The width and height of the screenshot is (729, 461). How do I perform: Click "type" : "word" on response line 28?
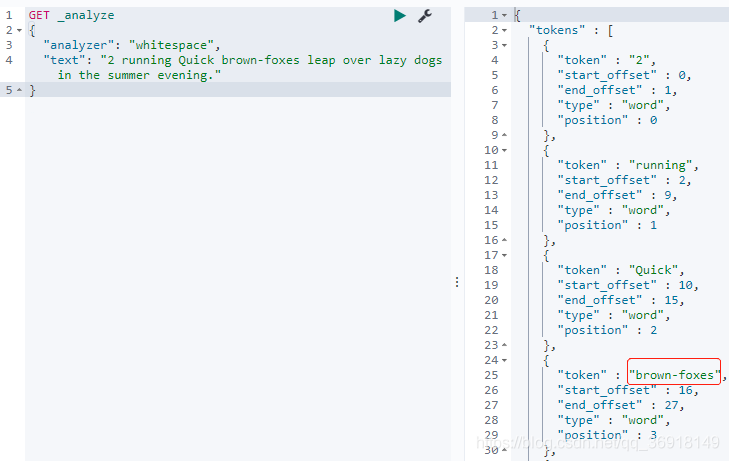(x=610, y=420)
